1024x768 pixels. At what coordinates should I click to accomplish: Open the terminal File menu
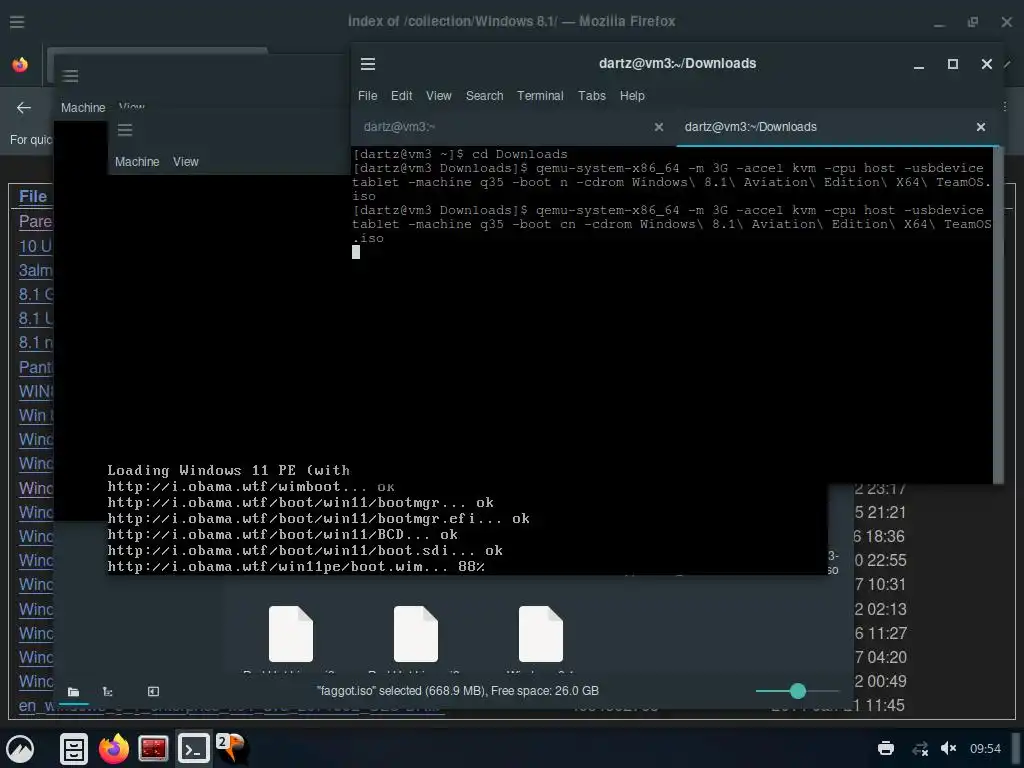point(368,95)
